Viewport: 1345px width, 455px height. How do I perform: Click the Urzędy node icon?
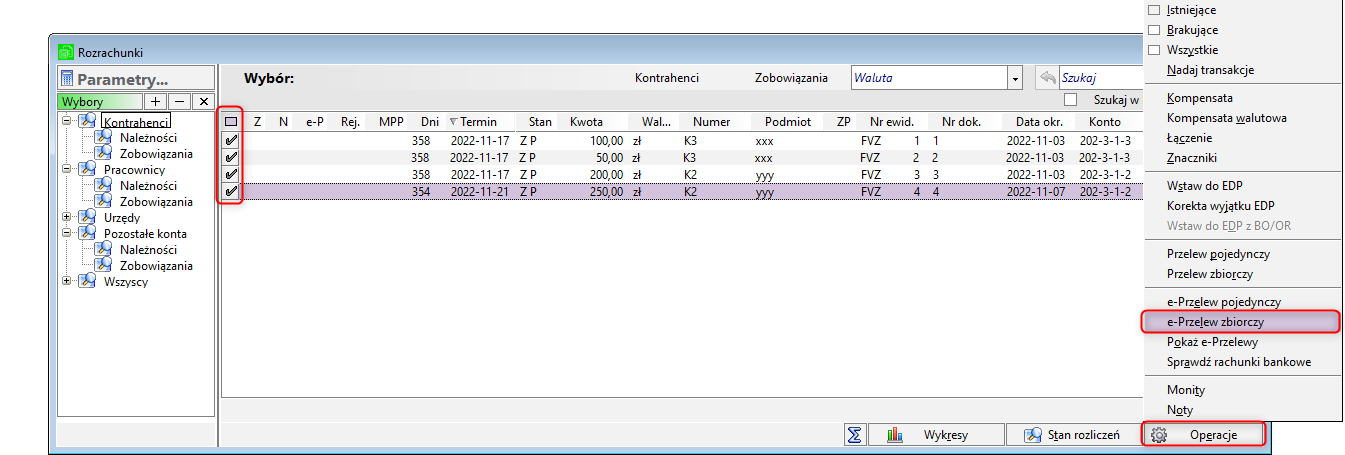87,217
